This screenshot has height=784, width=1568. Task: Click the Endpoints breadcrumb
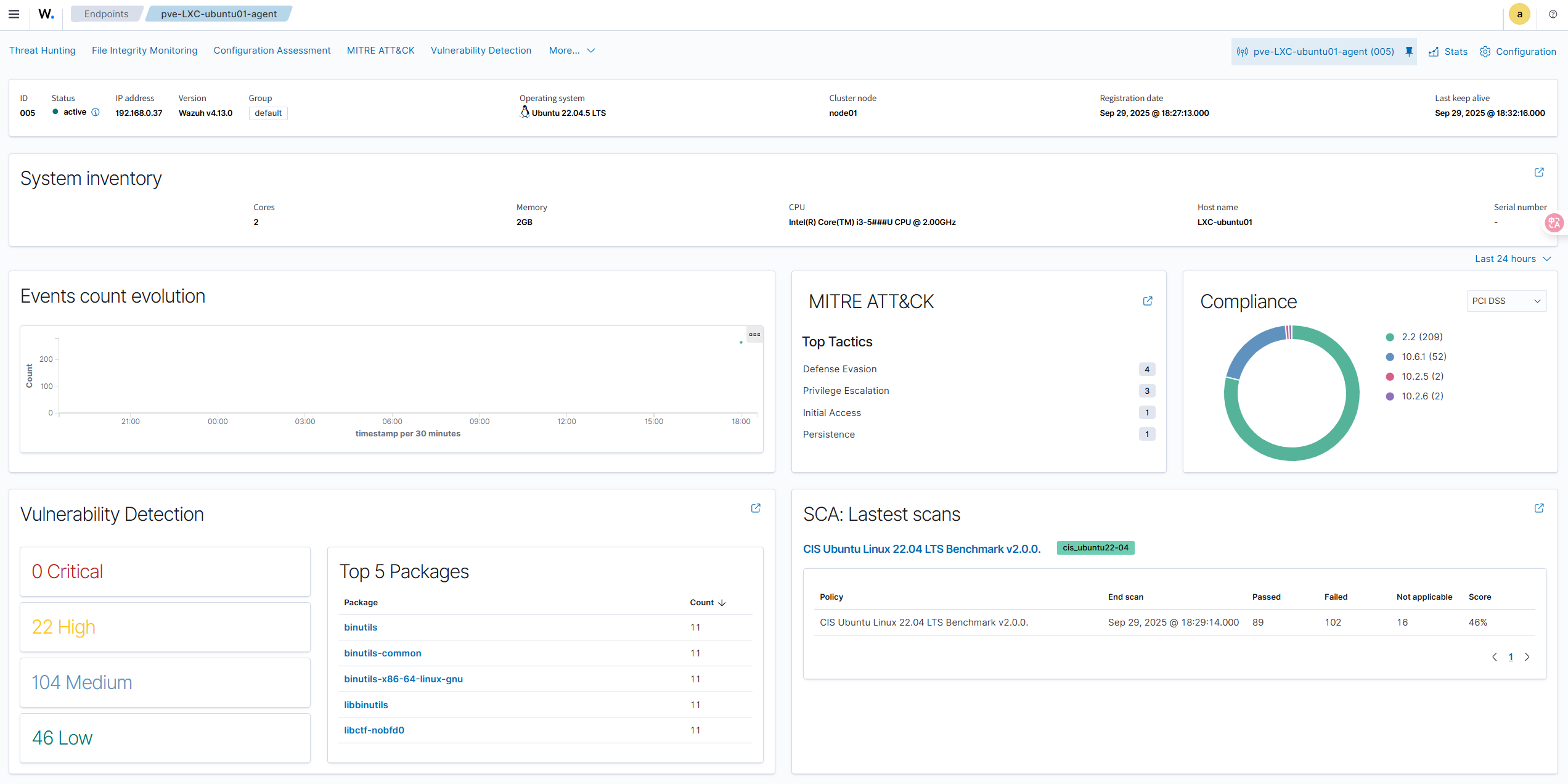[x=106, y=14]
